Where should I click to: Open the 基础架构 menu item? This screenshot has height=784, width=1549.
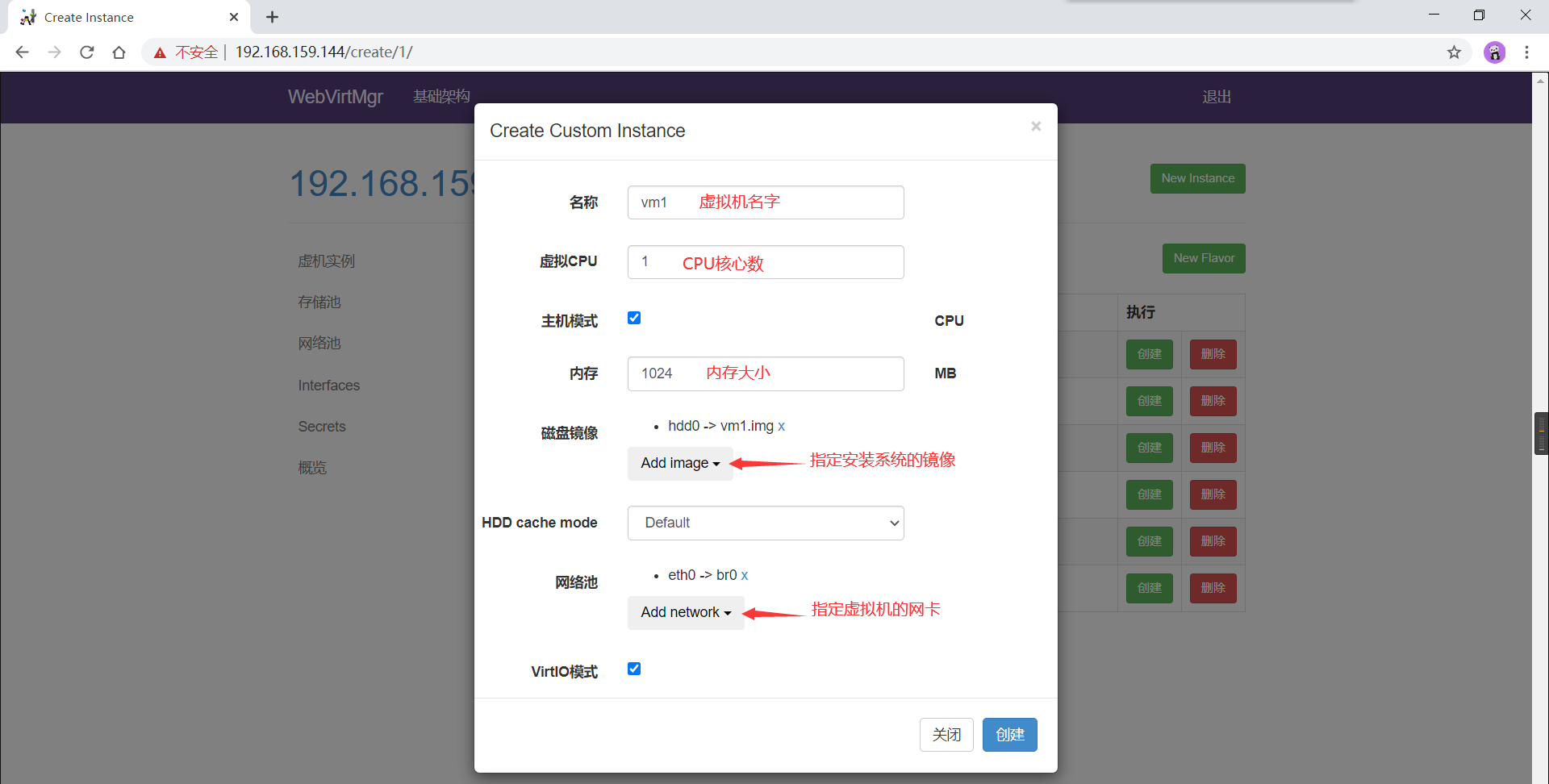pyautogui.click(x=441, y=97)
